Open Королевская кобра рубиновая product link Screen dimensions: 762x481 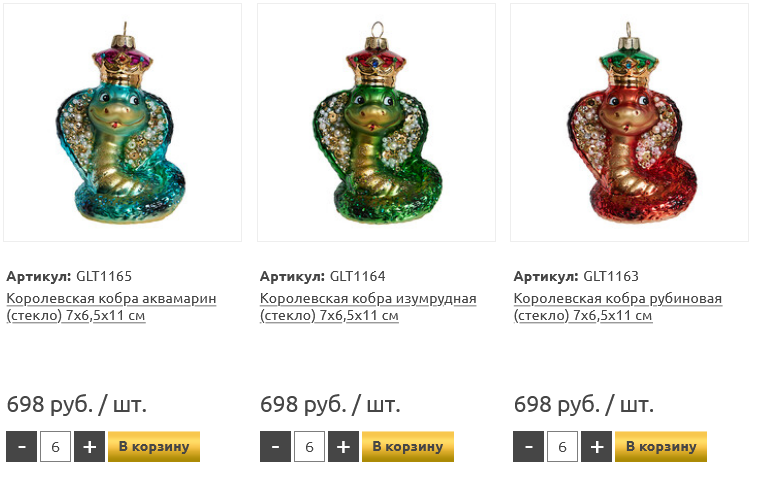click(x=618, y=307)
